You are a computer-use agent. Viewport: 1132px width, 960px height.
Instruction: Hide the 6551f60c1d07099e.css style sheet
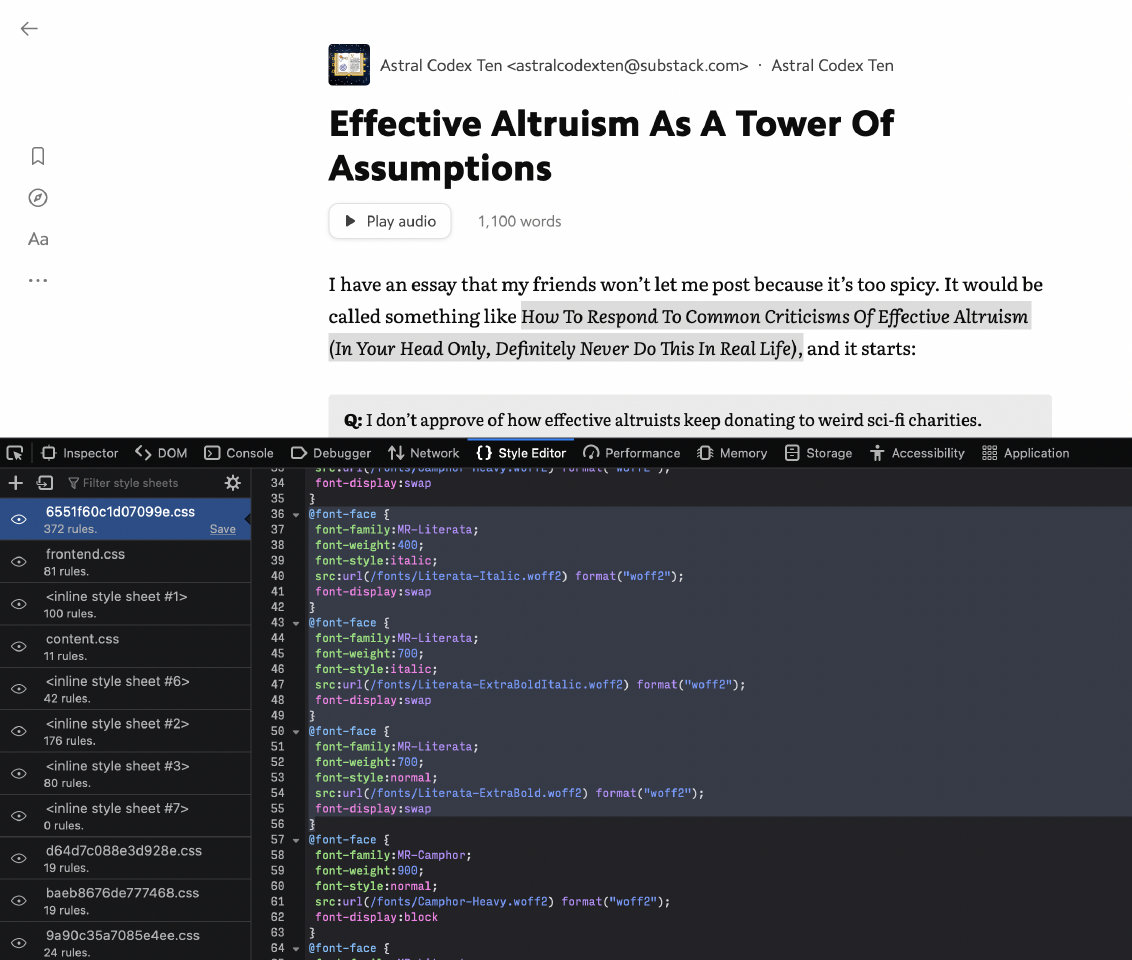pos(18,519)
